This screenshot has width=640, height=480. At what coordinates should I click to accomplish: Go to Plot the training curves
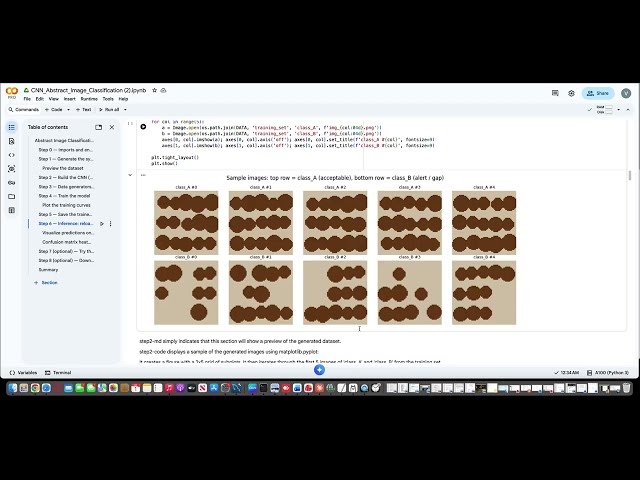[67, 205]
